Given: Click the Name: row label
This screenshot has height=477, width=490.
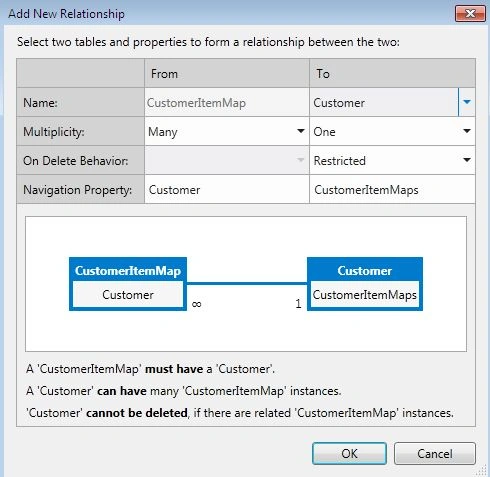Looking at the screenshot, I should point(40,103).
